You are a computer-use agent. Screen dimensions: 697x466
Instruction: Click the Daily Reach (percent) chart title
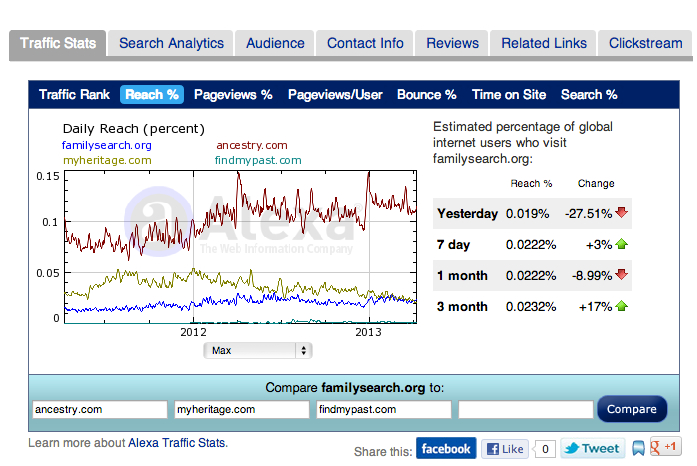pos(134,129)
